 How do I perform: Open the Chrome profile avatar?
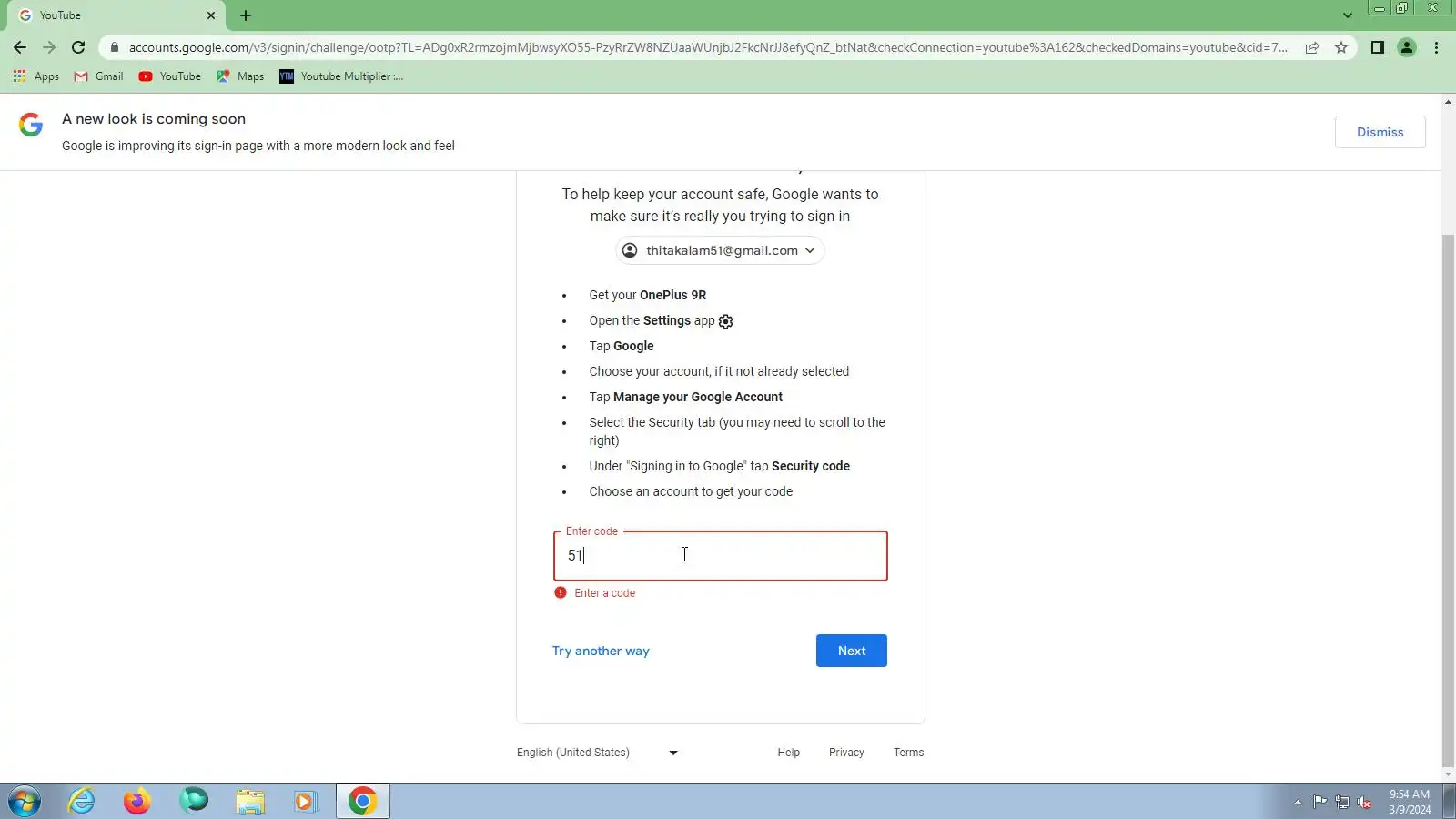(x=1407, y=47)
